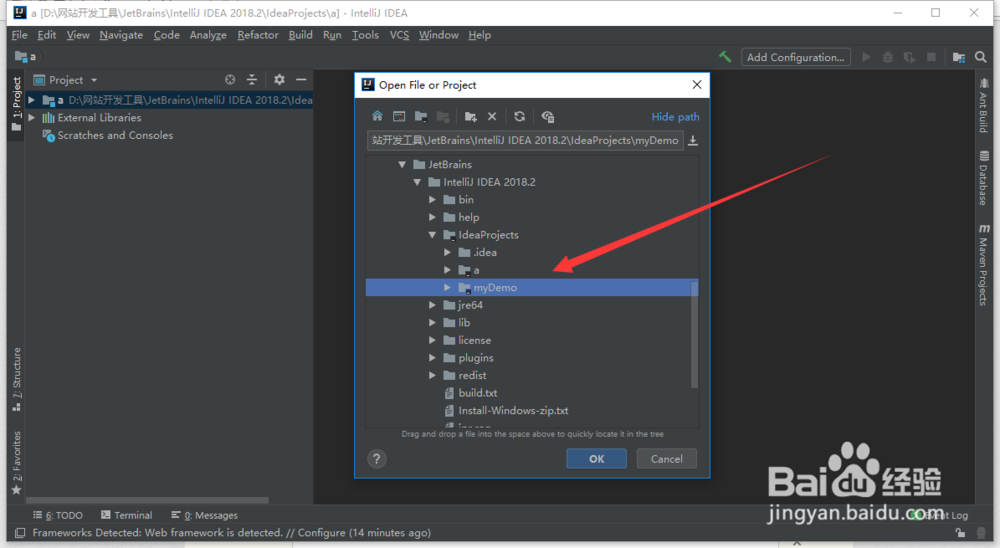The width and height of the screenshot is (1000, 548).
Task: Open the Database side tool window
Action: click(983, 178)
